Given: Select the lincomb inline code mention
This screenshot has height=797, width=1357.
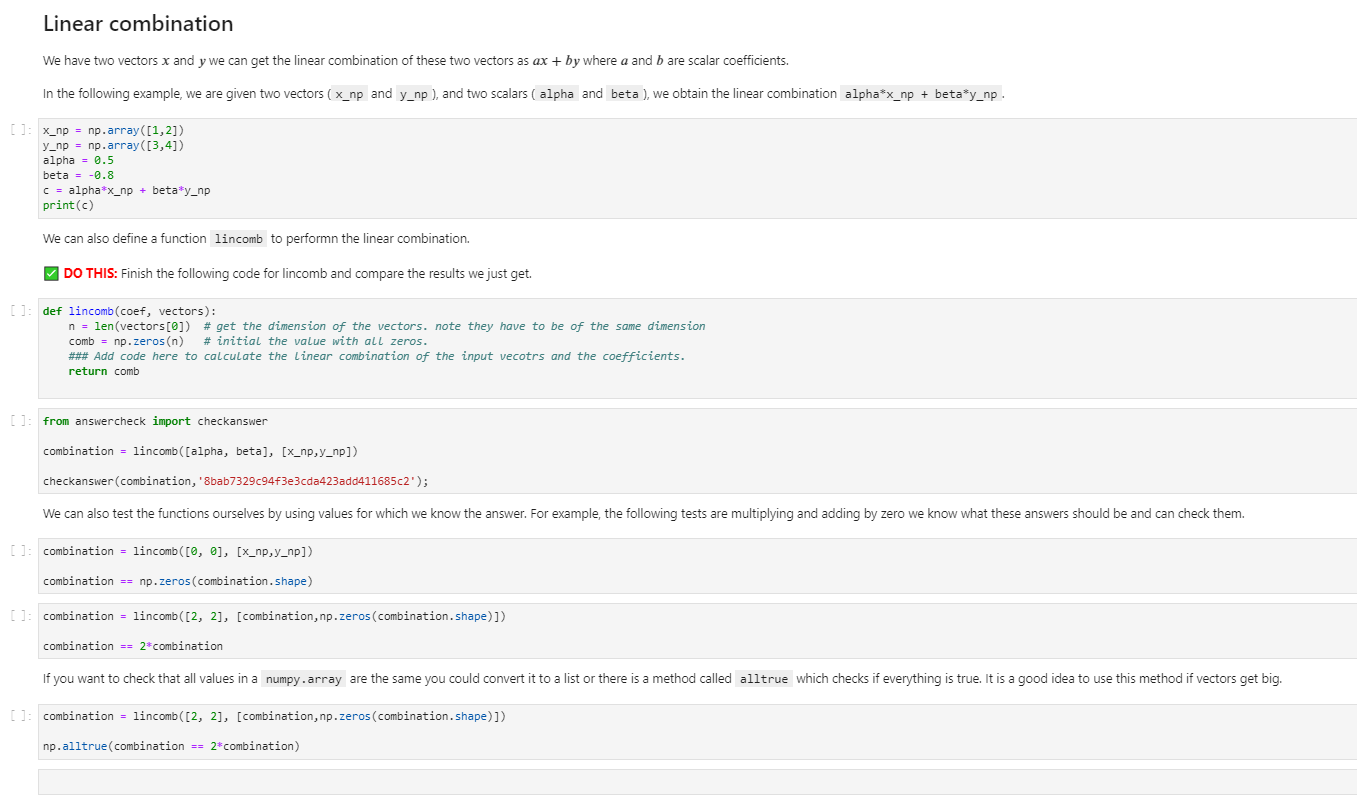Looking at the screenshot, I should (238, 239).
